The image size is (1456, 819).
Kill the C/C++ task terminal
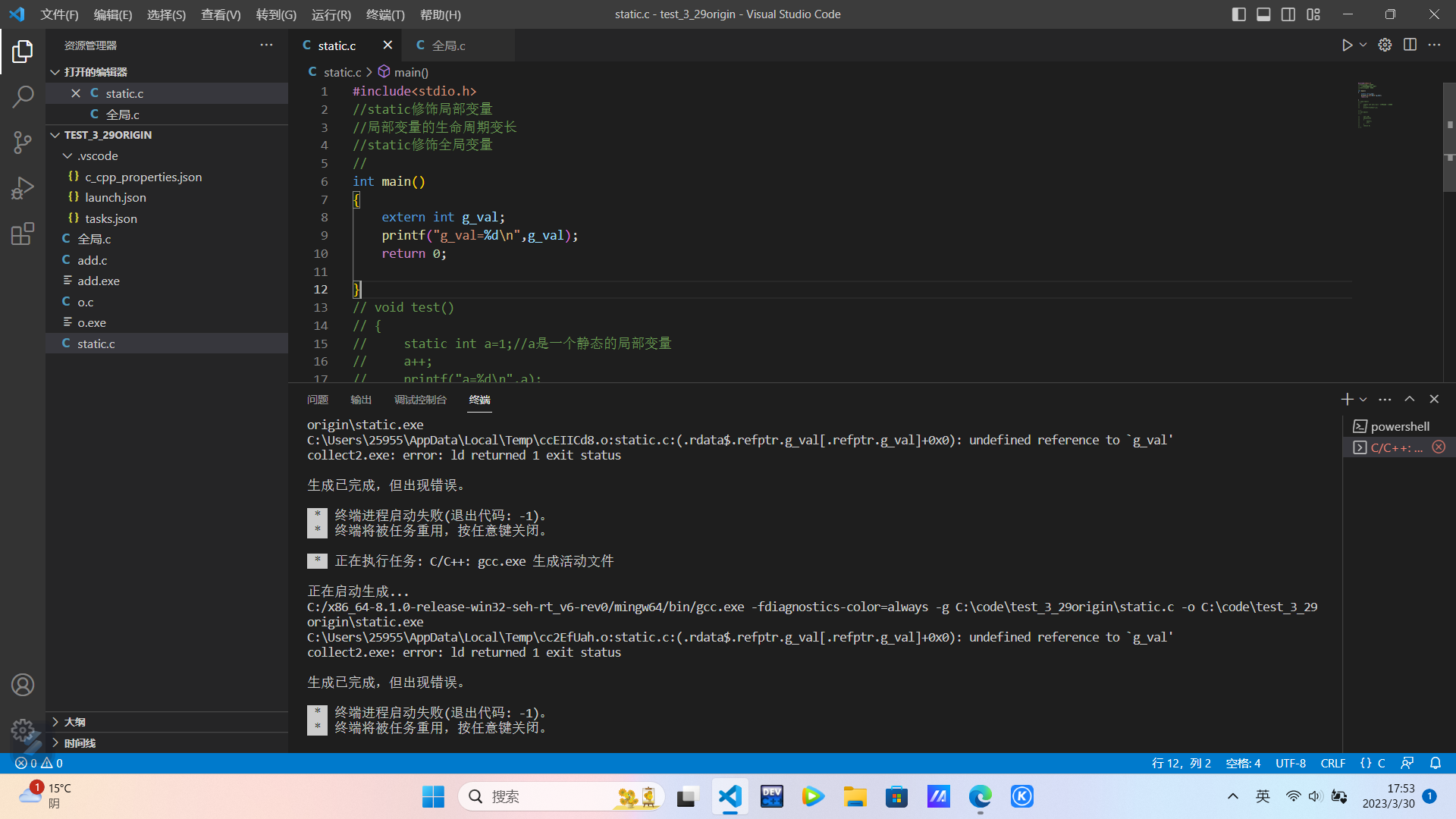[1439, 447]
